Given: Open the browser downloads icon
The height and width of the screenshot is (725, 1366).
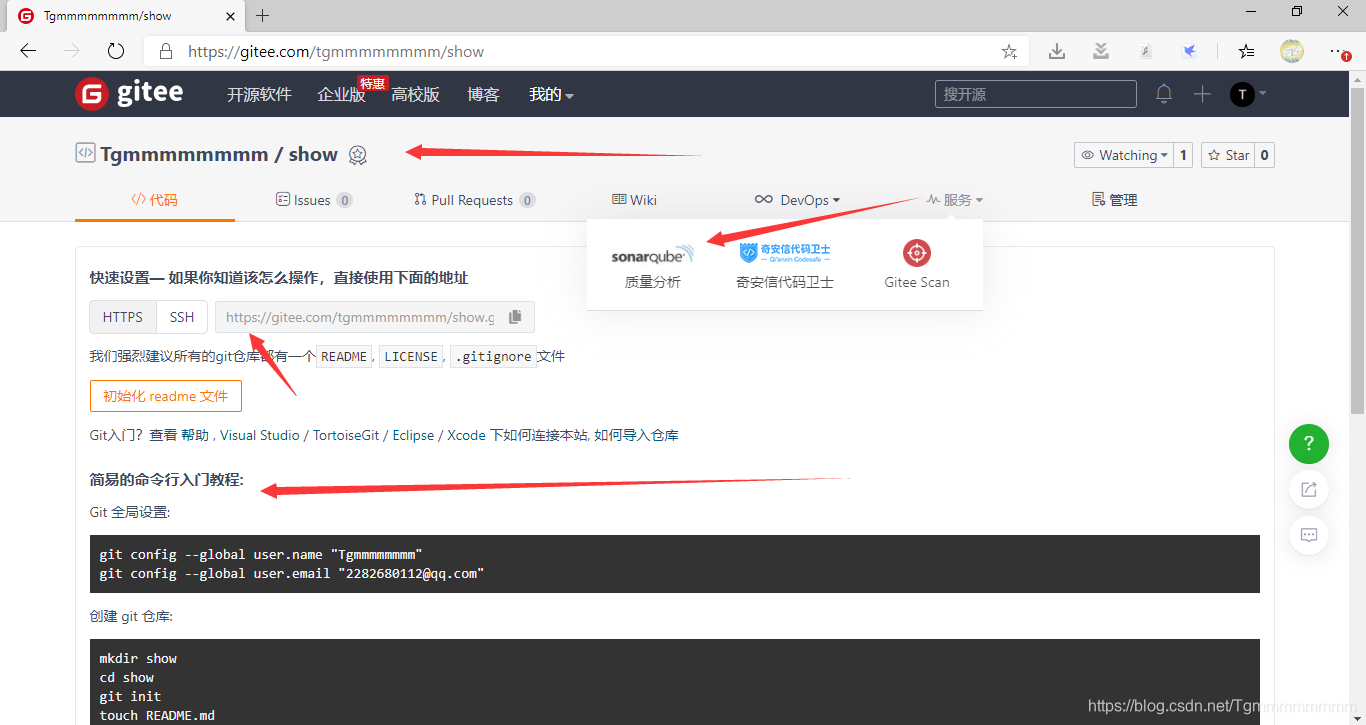Looking at the screenshot, I should pyautogui.click(x=1057, y=51).
